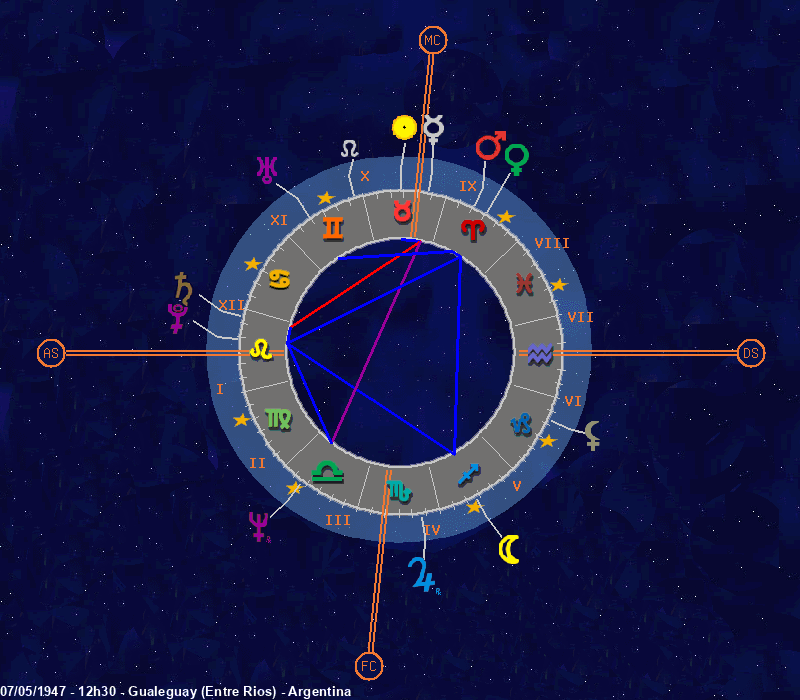Click the yellow Sun symbol
Image resolution: width=800 pixels, height=700 pixels.
pyautogui.click(x=403, y=127)
